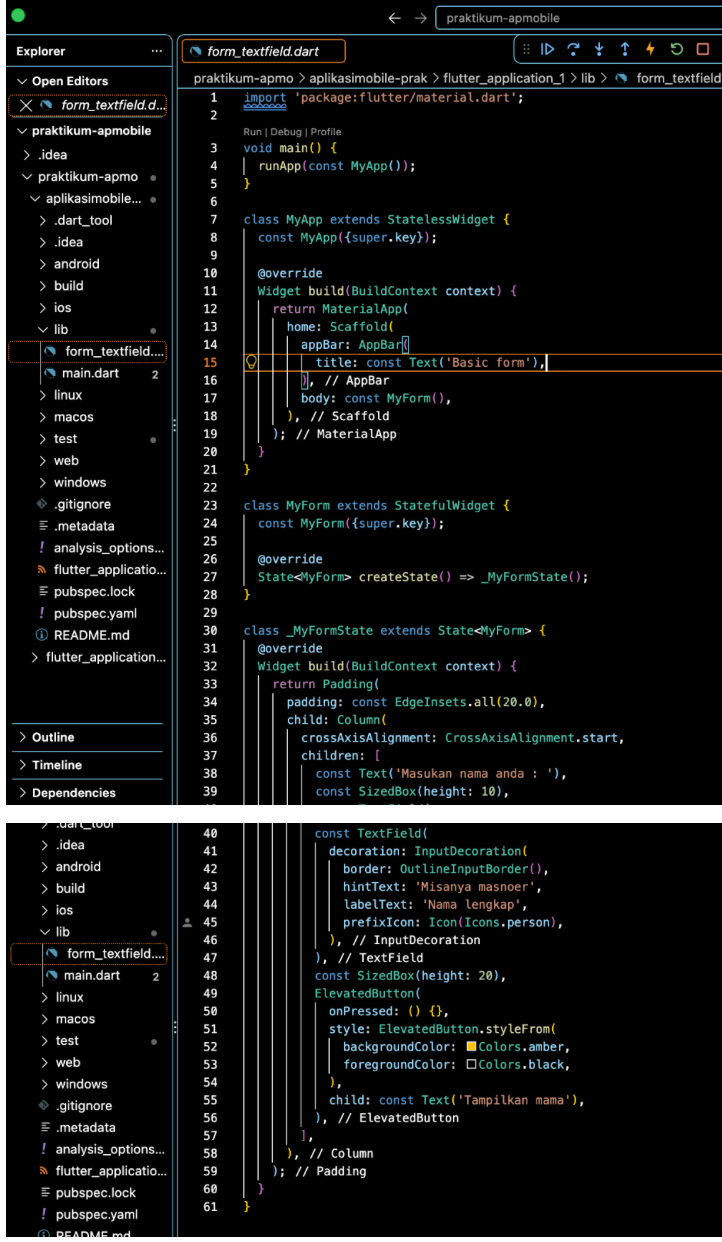Image resolution: width=722 pixels, height=1242 pixels.
Task: Click the 'Tampilkan mama' string
Action: (x=519, y=1100)
